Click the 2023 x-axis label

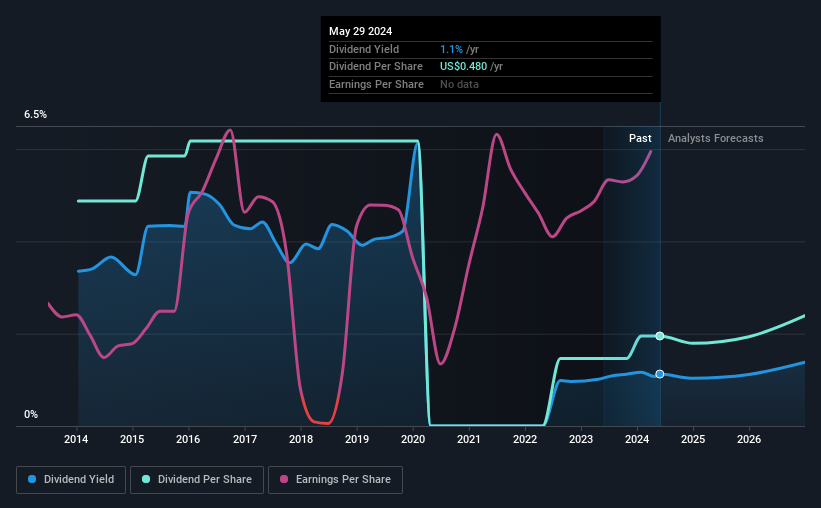click(x=581, y=439)
